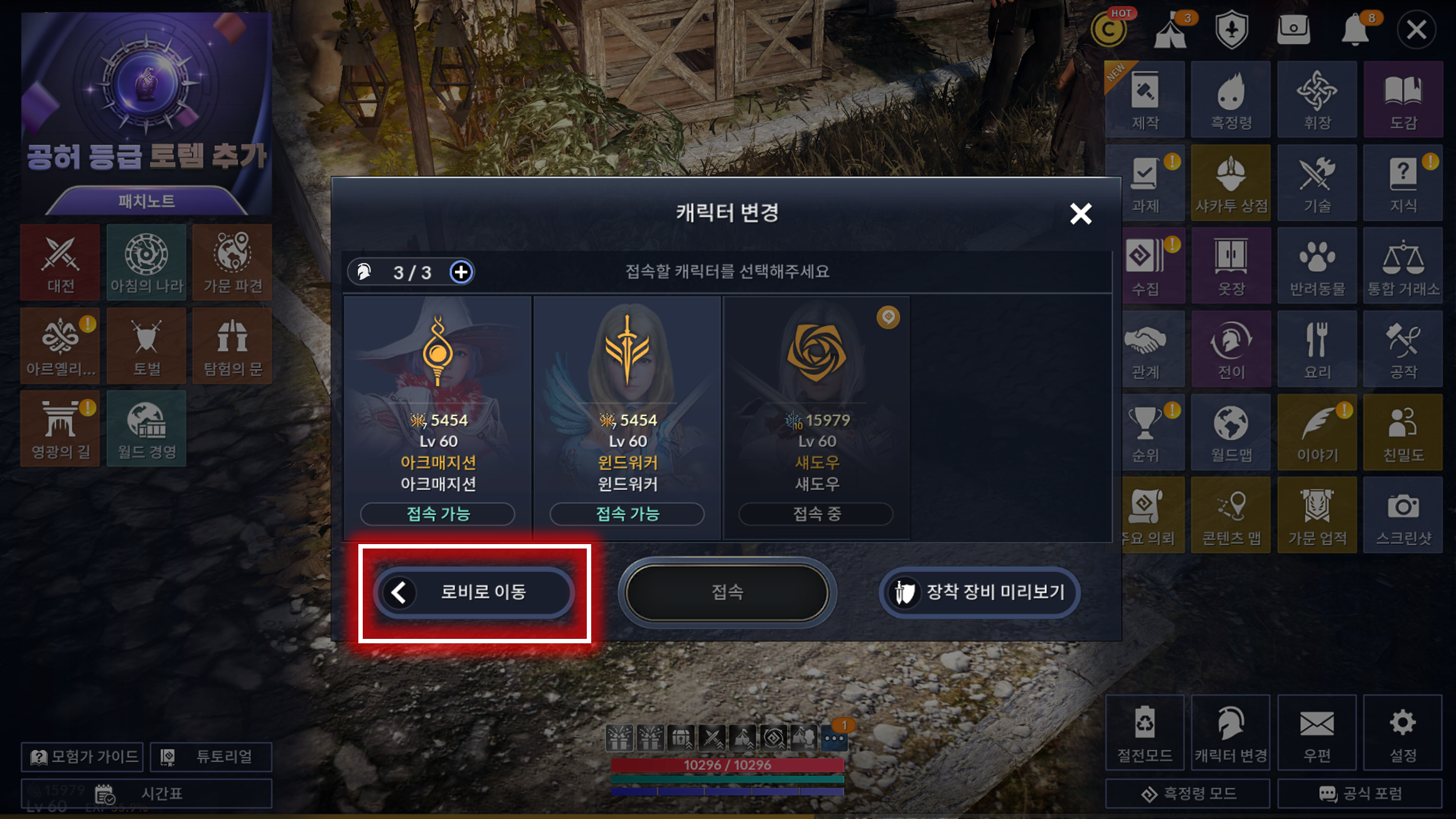Open the 스크린샷 camera icon
Image resolution: width=1456 pixels, height=819 pixels.
1403,515
